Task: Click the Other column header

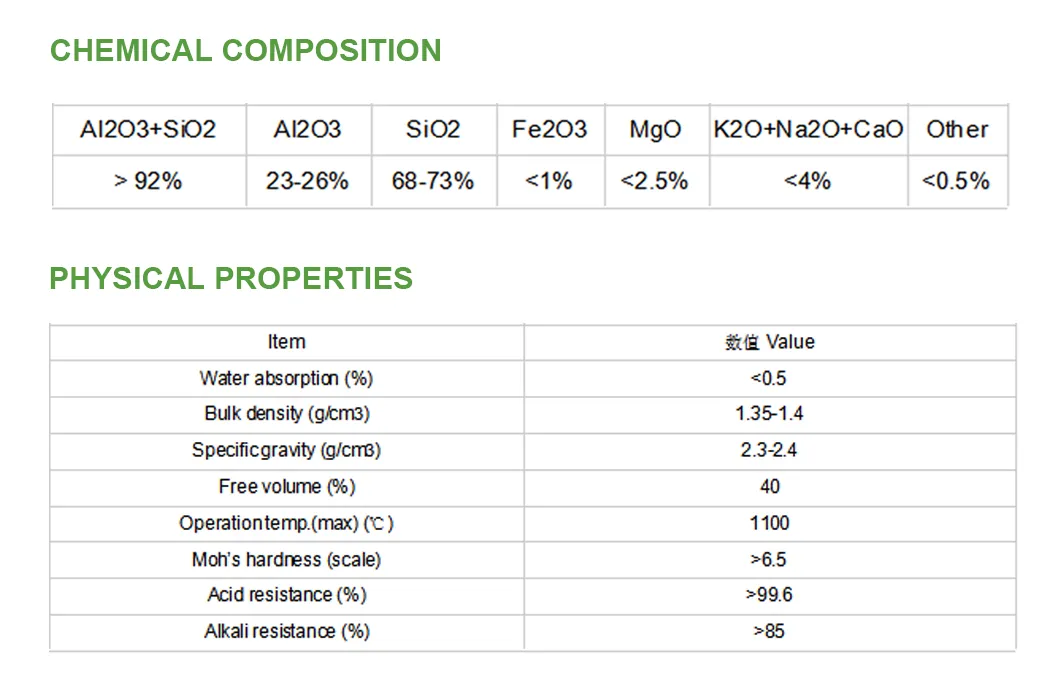Action: pos(957,129)
